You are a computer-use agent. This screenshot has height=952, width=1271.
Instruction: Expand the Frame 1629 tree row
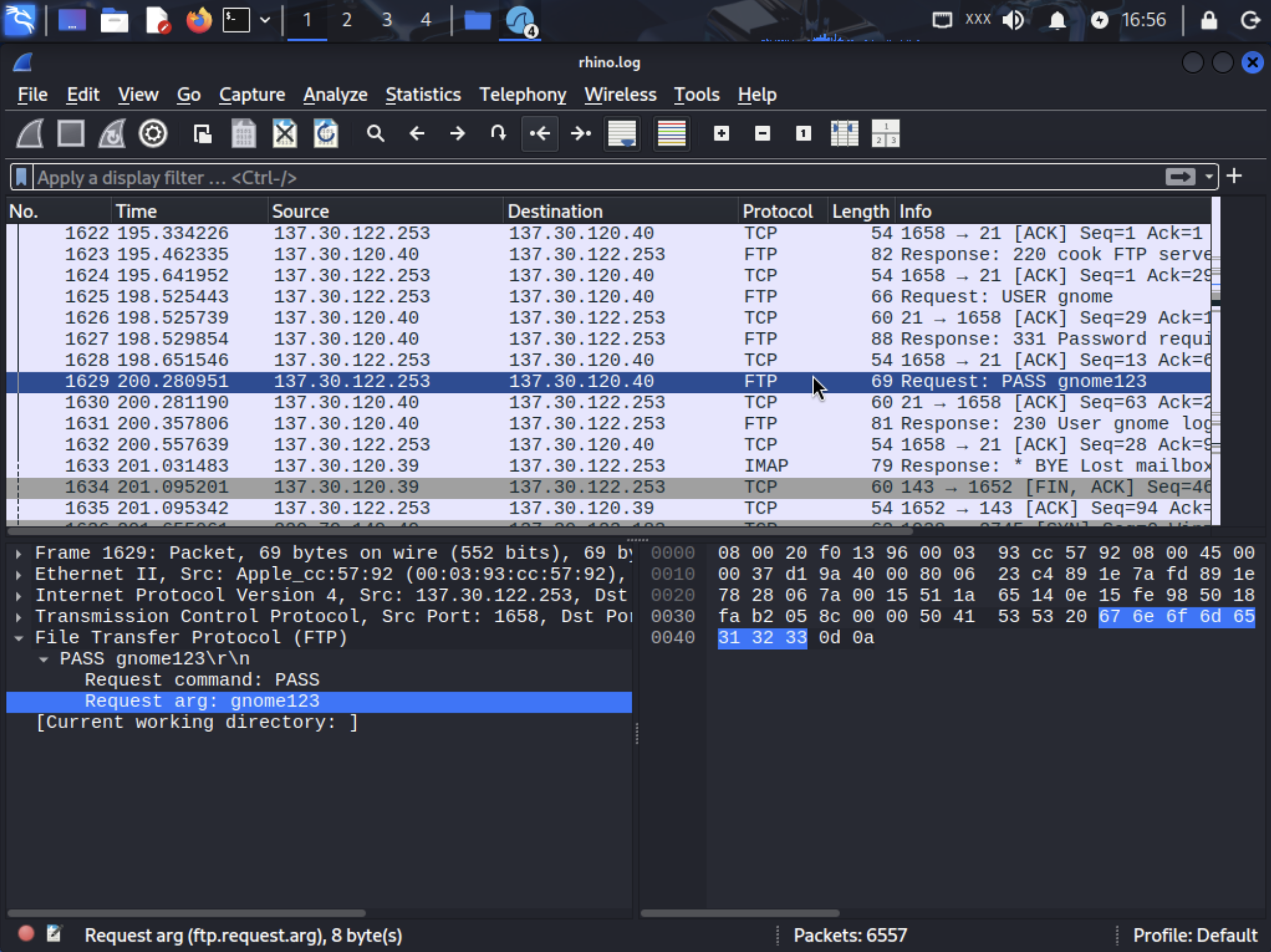point(19,553)
